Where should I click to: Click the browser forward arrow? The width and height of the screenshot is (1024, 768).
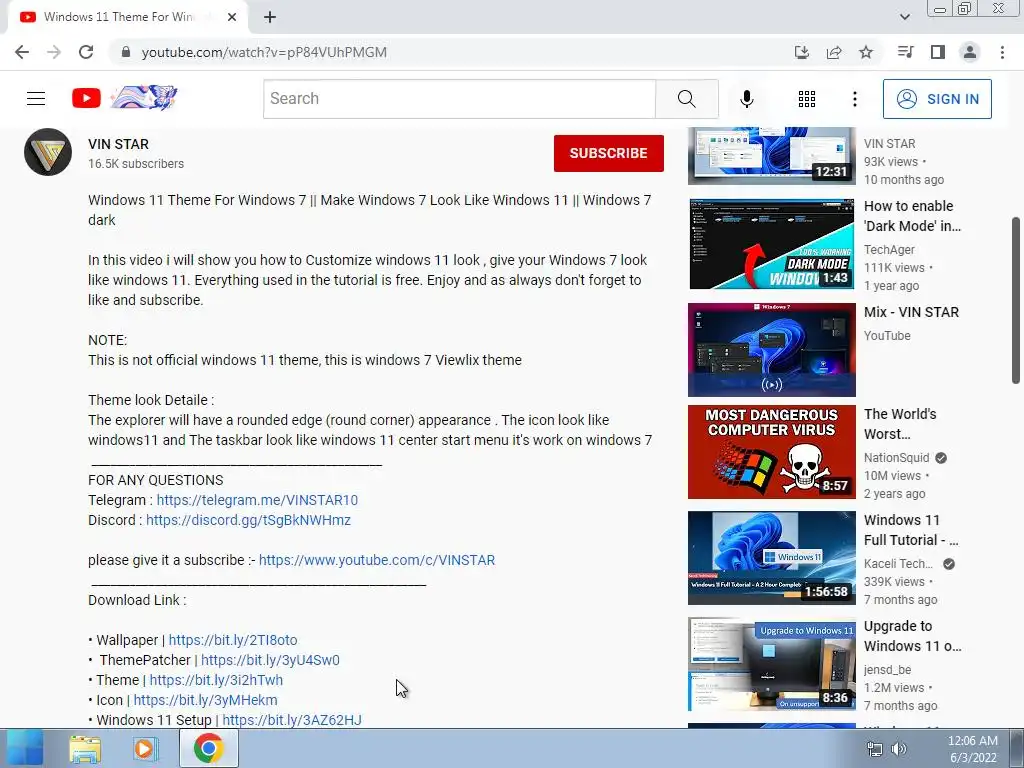click(54, 52)
